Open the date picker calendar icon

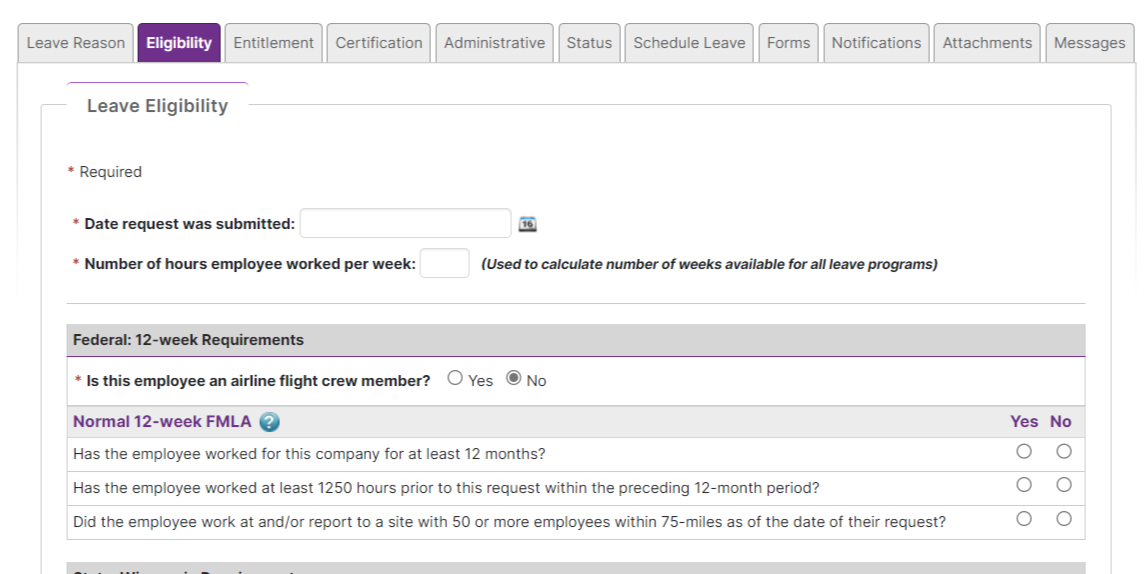coord(527,224)
